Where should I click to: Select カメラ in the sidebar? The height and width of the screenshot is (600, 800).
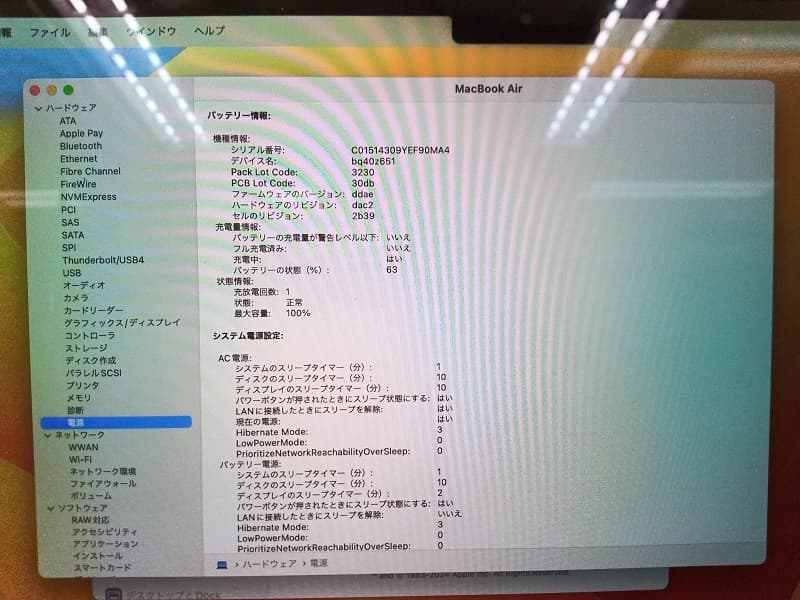(x=76, y=298)
